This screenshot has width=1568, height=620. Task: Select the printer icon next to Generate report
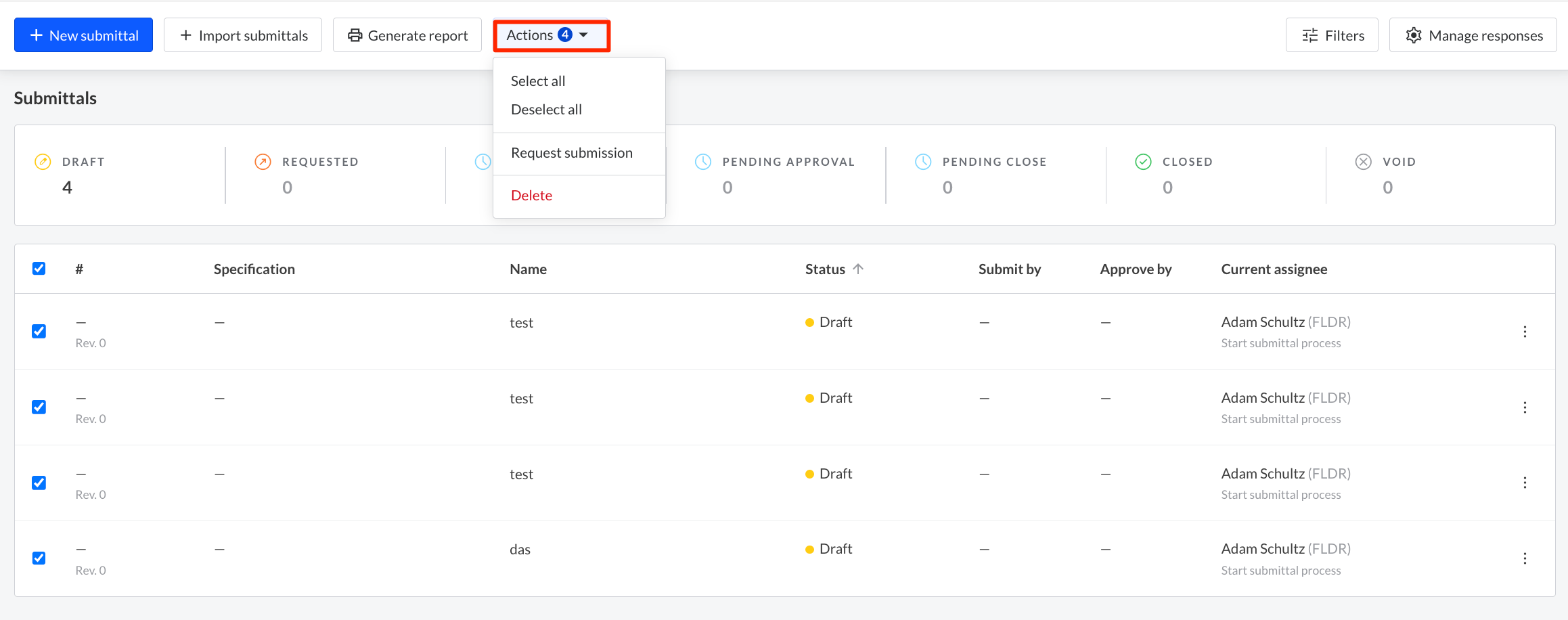tap(355, 35)
